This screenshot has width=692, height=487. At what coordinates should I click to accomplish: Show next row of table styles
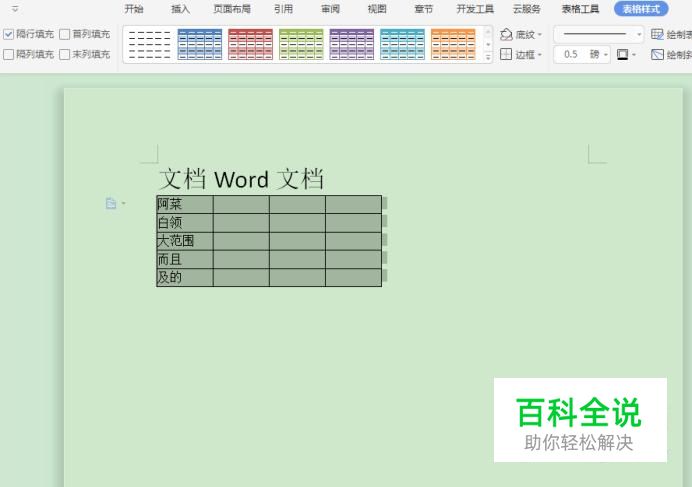pyautogui.click(x=488, y=44)
